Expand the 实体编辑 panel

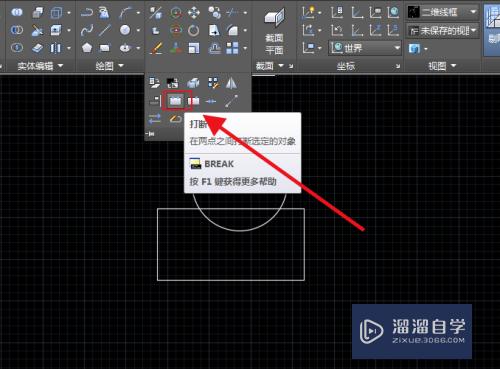[x=40, y=66]
